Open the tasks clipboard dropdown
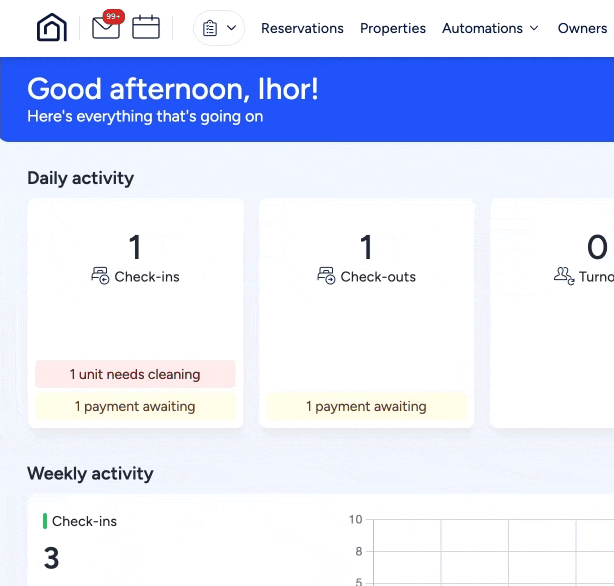The height and width of the screenshot is (586, 614). (x=219, y=28)
